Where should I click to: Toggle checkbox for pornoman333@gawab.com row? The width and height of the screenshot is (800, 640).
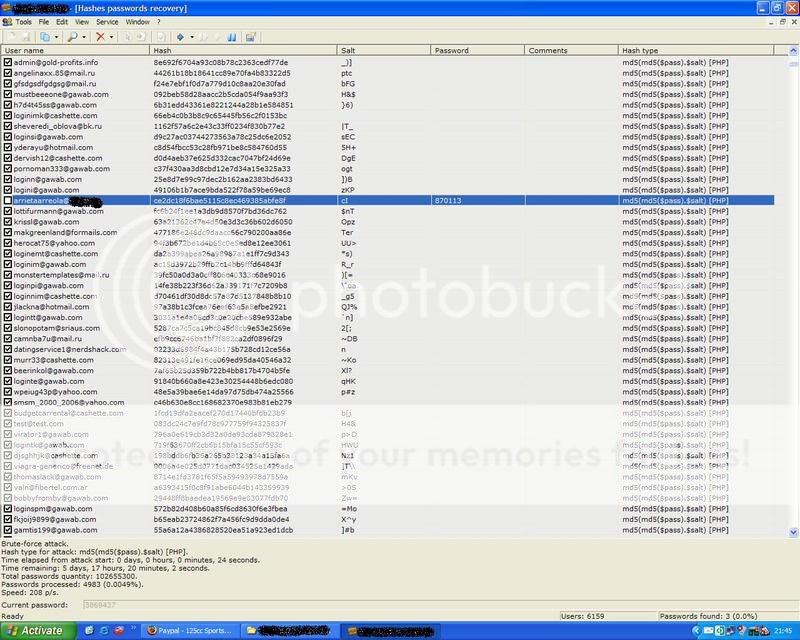(x=8, y=168)
